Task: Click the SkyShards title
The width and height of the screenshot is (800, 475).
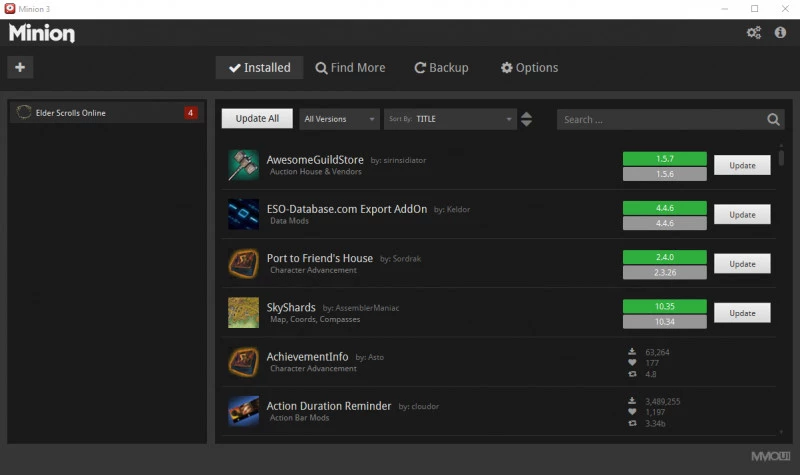Action: click(x=291, y=307)
